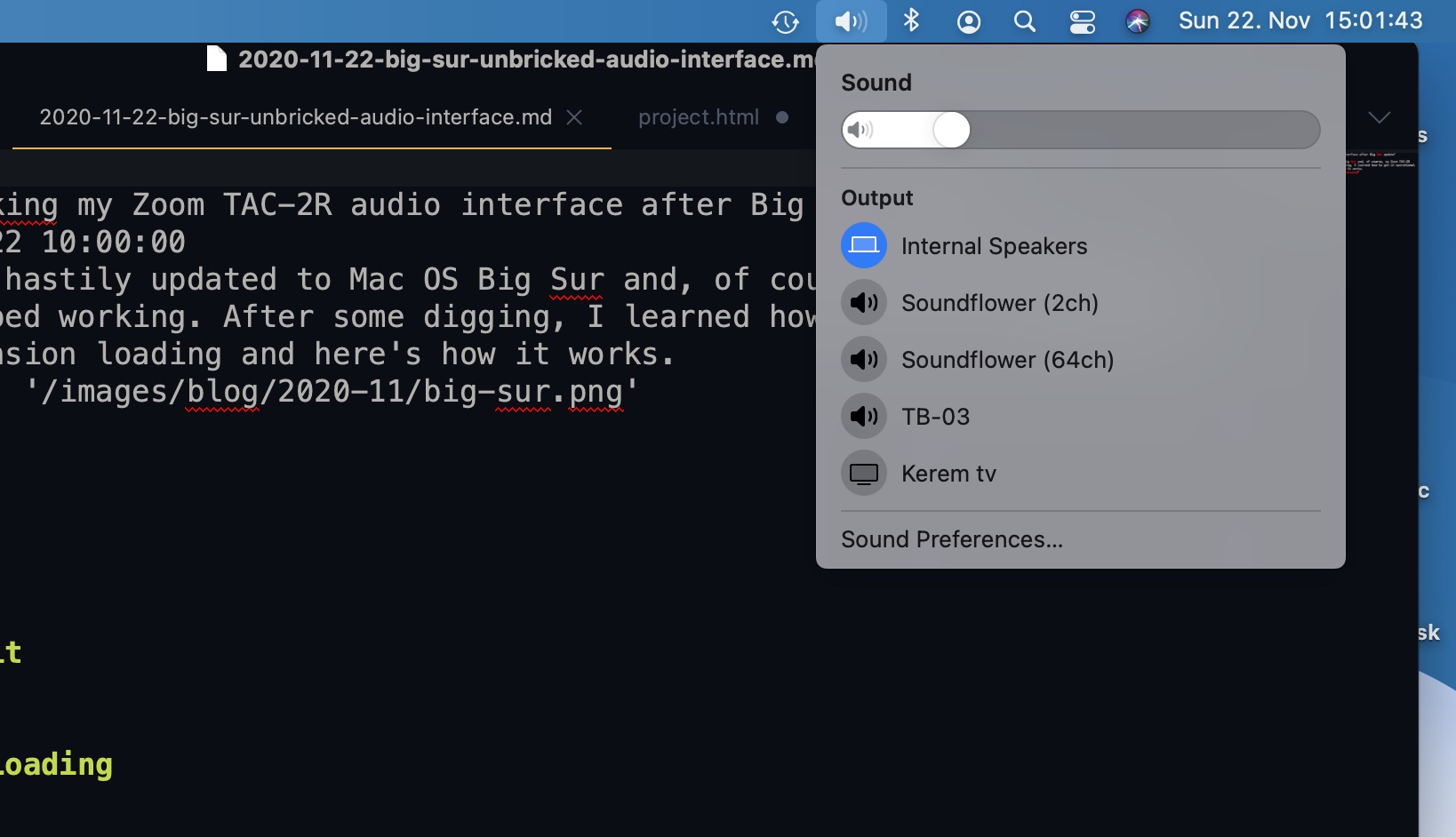Open the Bluetooth menu bar icon

click(911, 20)
